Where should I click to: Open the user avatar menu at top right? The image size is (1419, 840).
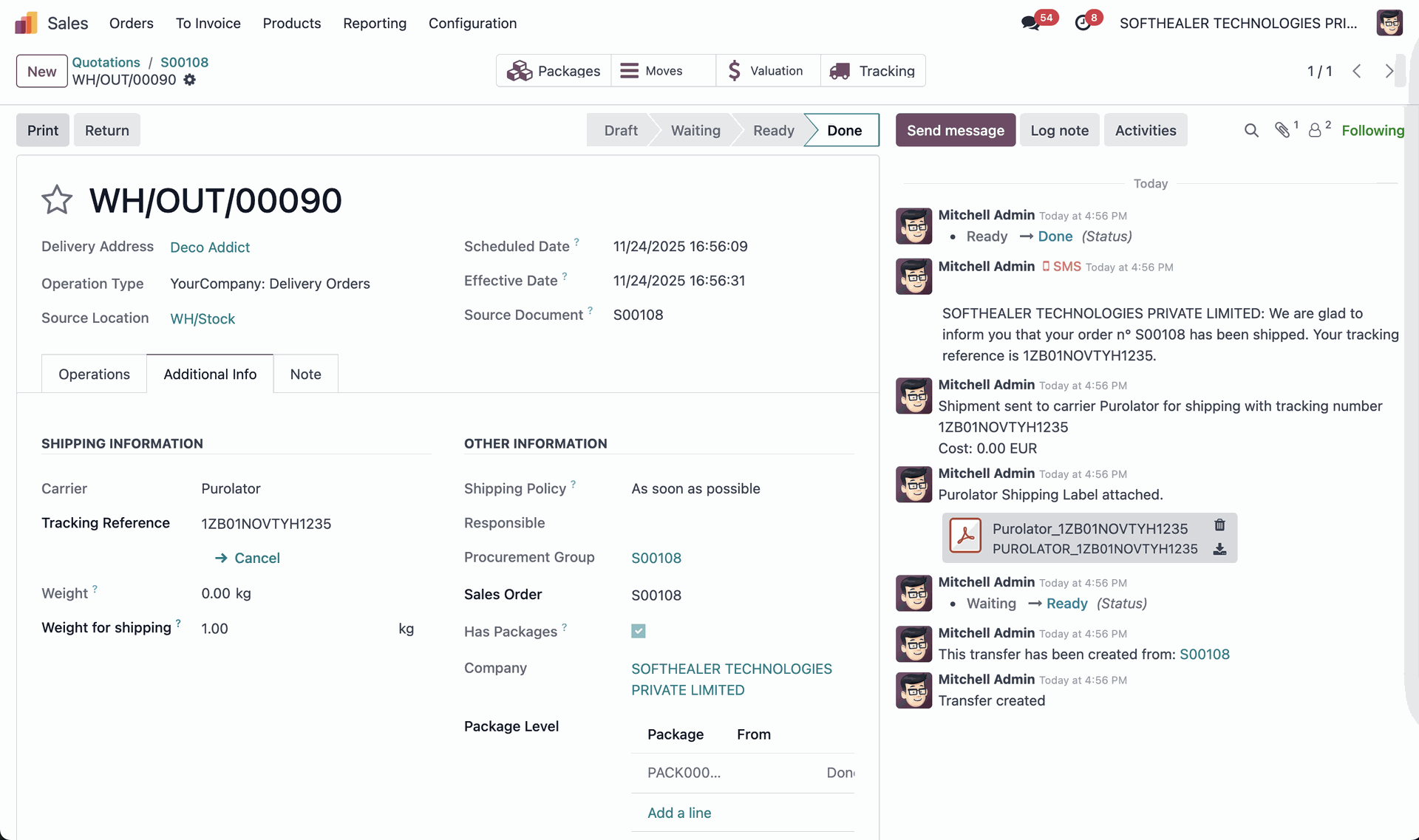coord(1389,23)
